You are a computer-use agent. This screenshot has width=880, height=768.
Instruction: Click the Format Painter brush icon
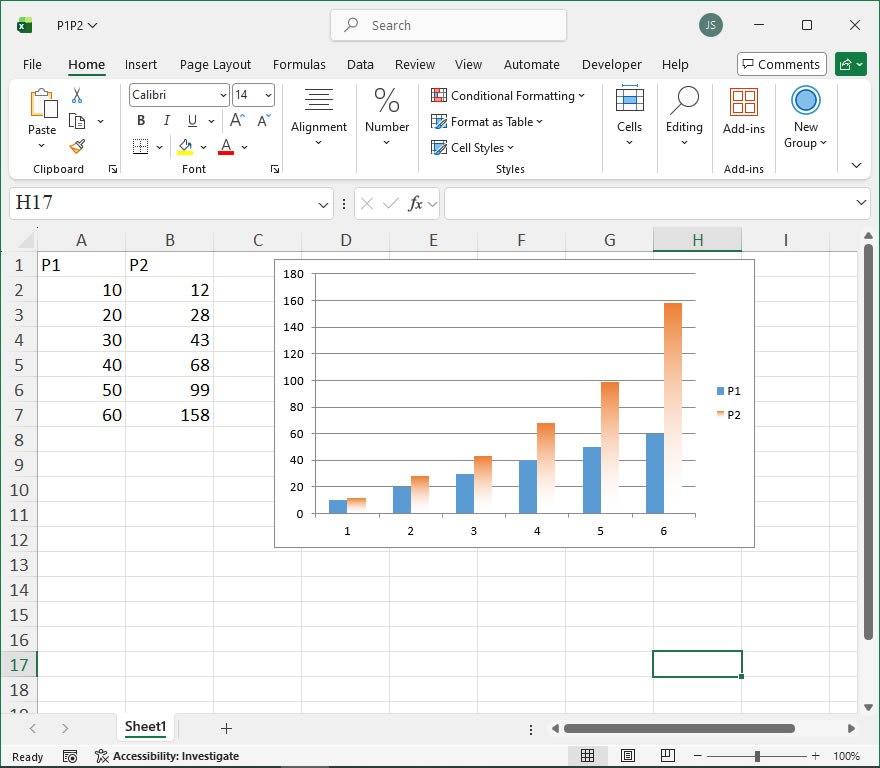[77, 146]
